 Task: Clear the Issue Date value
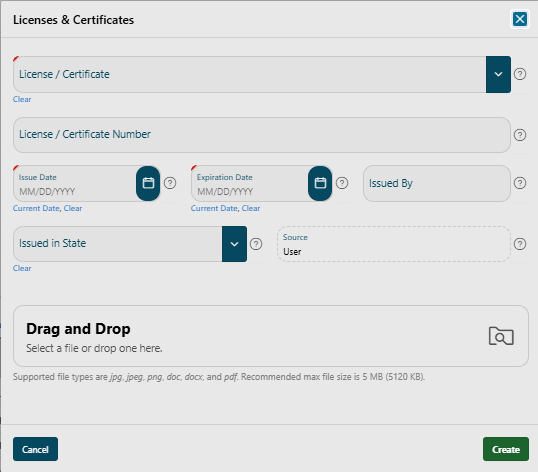tap(73, 208)
